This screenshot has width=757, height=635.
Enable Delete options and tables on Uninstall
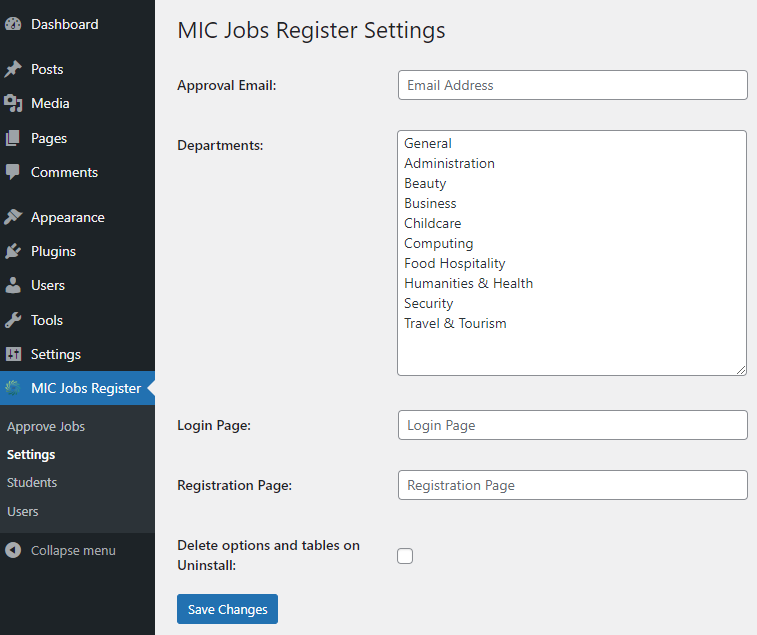click(405, 556)
